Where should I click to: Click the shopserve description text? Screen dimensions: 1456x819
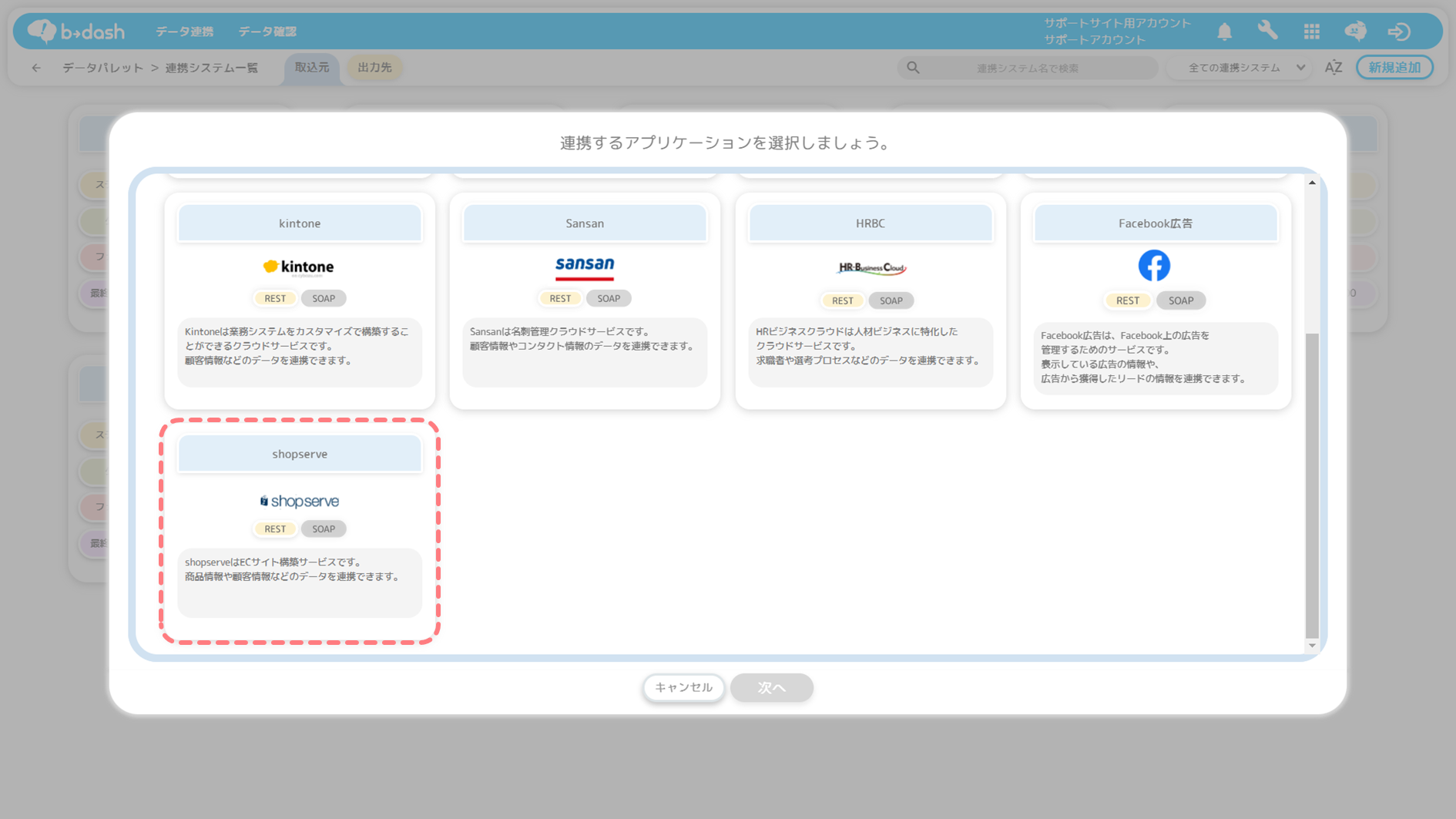point(293,569)
